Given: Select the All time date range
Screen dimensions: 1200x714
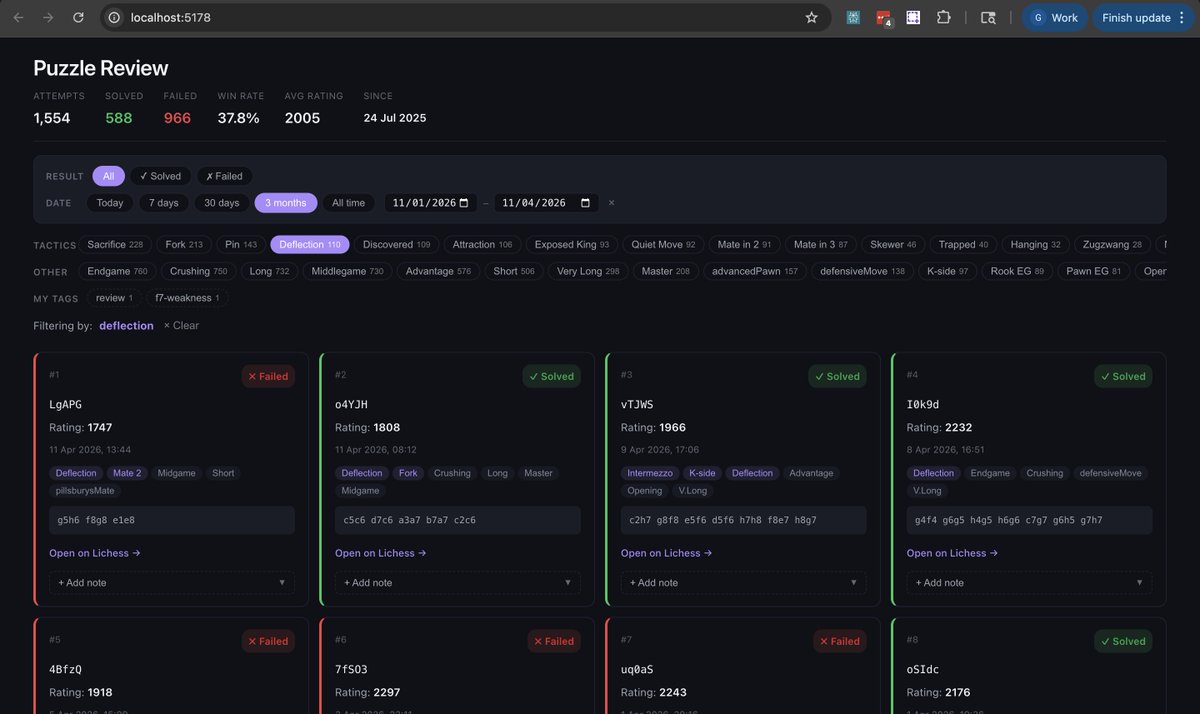Looking at the screenshot, I should [349, 203].
